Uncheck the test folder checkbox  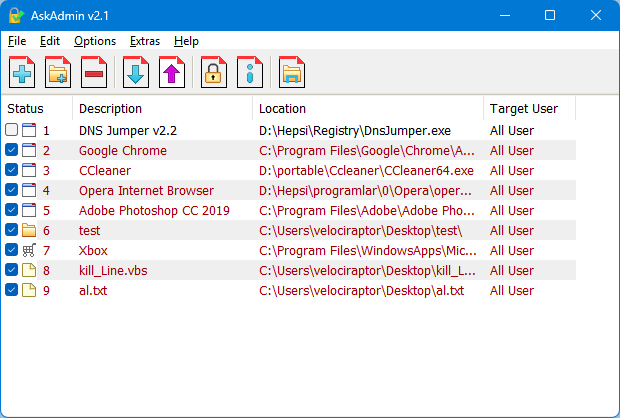pyautogui.click(x=11, y=229)
